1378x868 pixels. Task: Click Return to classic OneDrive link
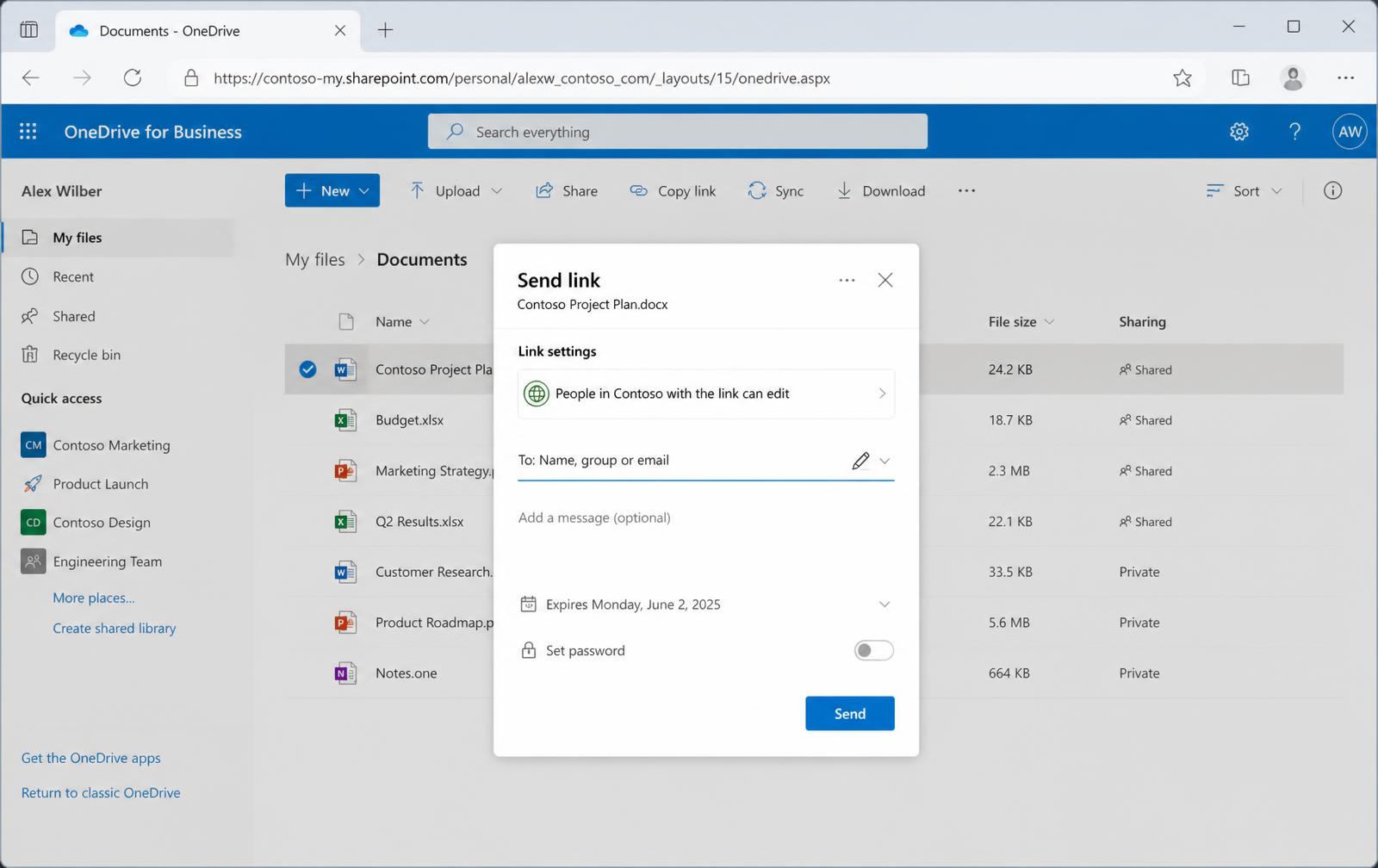(x=101, y=793)
